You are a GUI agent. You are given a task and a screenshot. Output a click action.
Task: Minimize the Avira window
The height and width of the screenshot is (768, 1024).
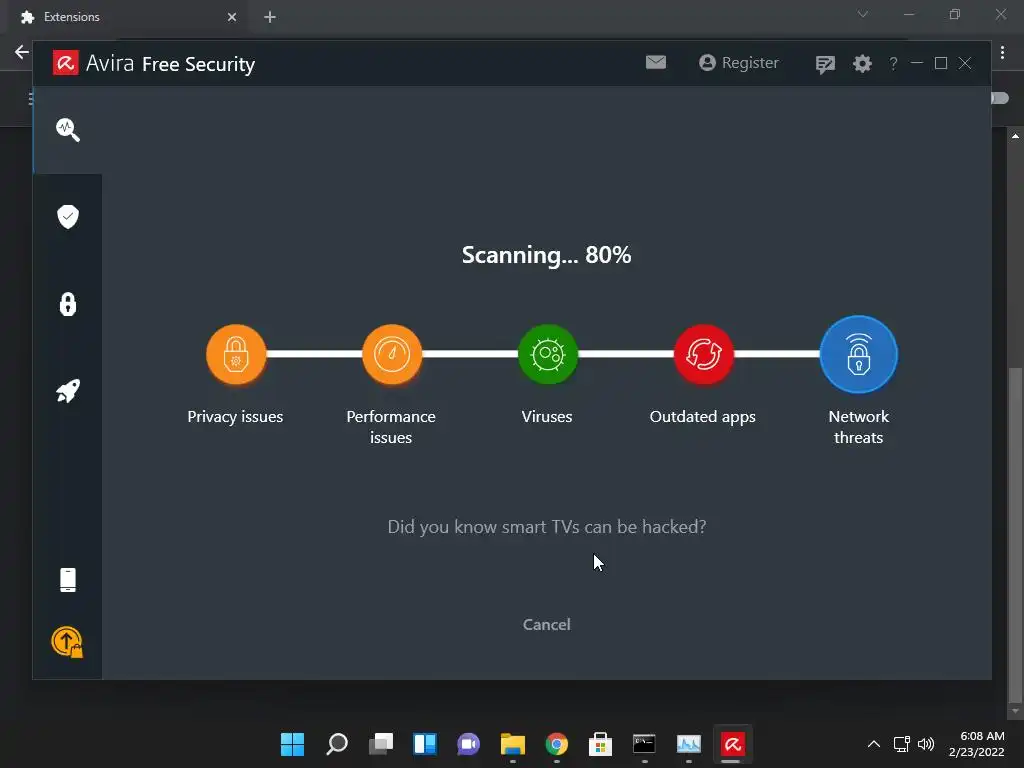click(917, 63)
